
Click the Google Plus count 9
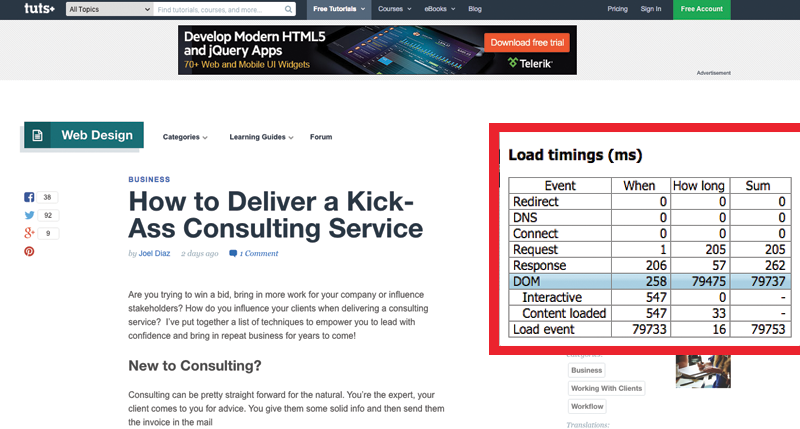tap(48, 234)
